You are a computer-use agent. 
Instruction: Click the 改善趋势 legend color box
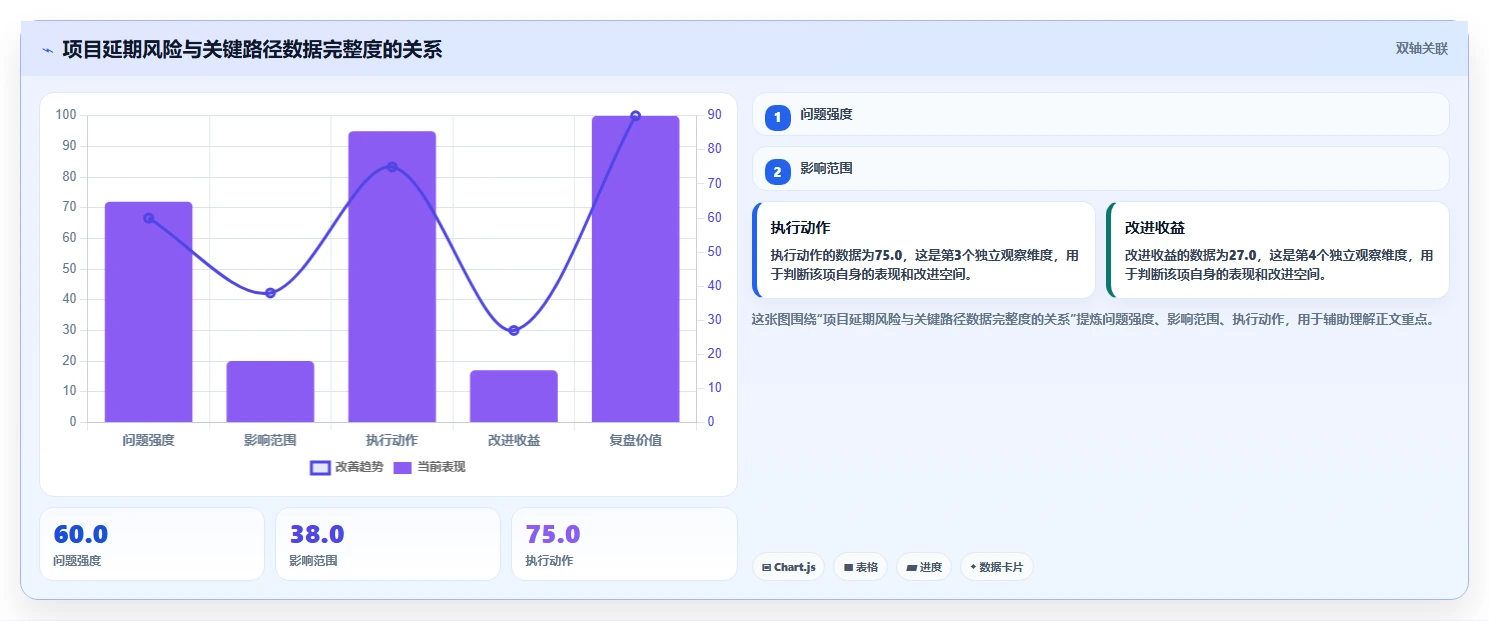click(320, 467)
